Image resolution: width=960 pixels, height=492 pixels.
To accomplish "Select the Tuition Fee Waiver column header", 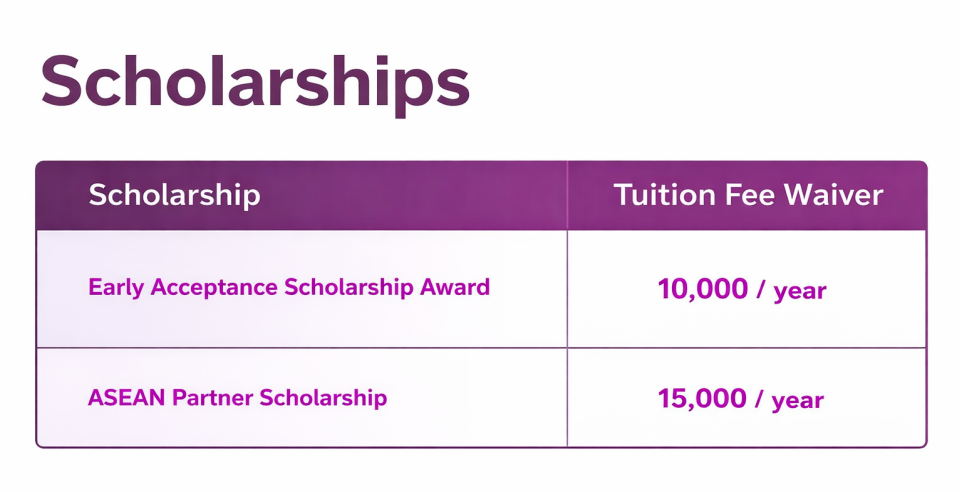I will [748, 194].
